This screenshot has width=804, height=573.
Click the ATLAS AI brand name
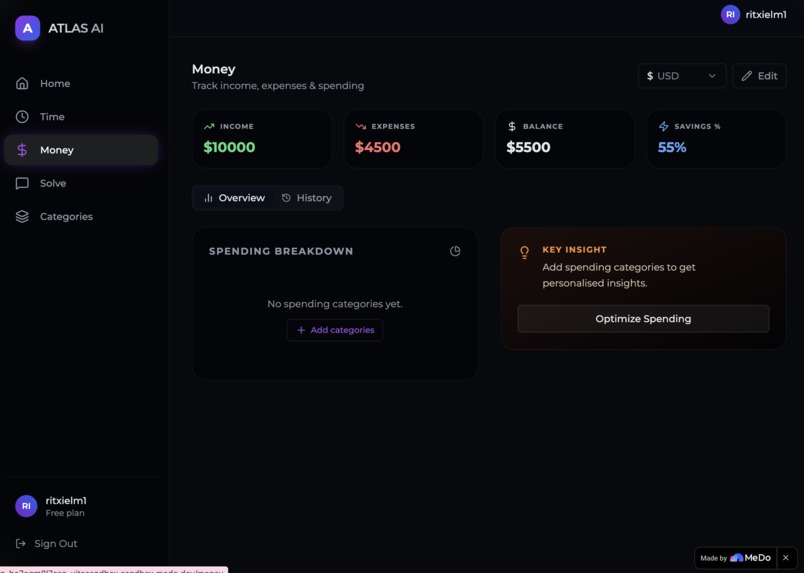click(76, 28)
